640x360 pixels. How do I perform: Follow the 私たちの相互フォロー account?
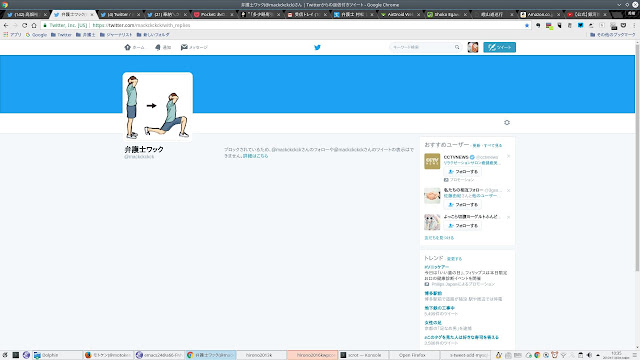pyautogui.click(x=462, y=204)
